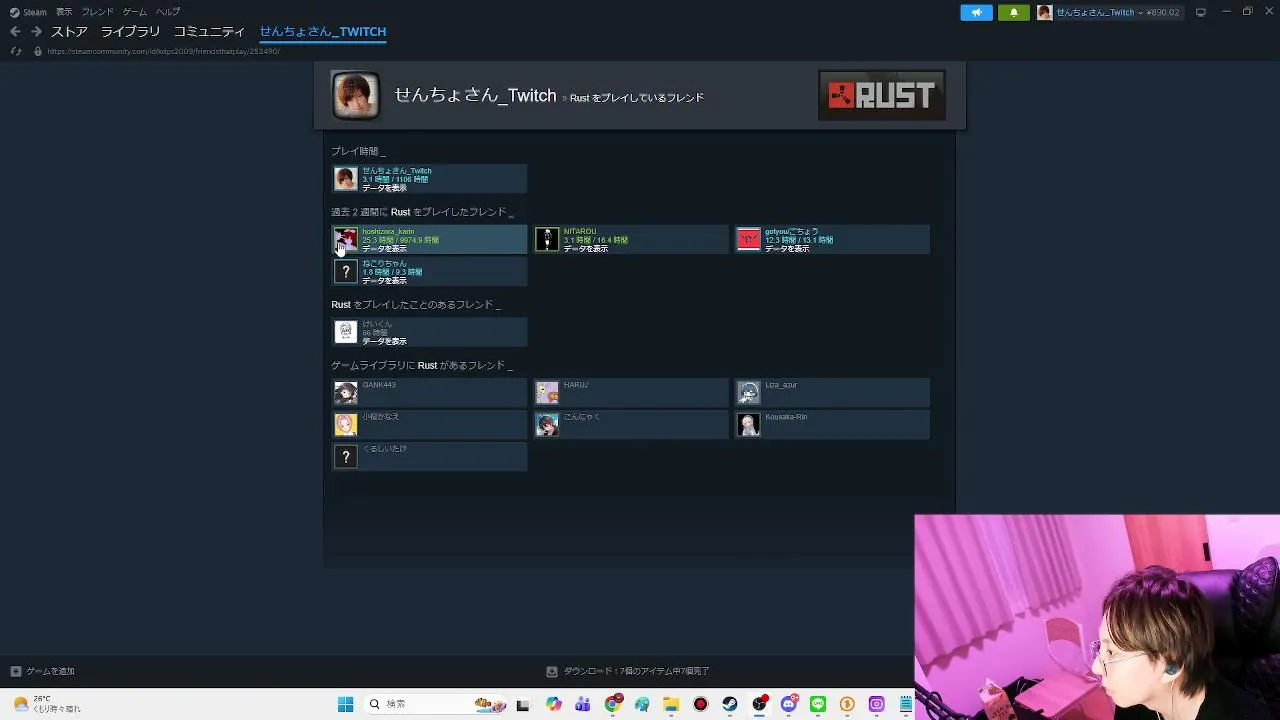Open hoshizora_karin's profile name link
This screenshot has height=720, width=1280.
click(x=388, y=232)
